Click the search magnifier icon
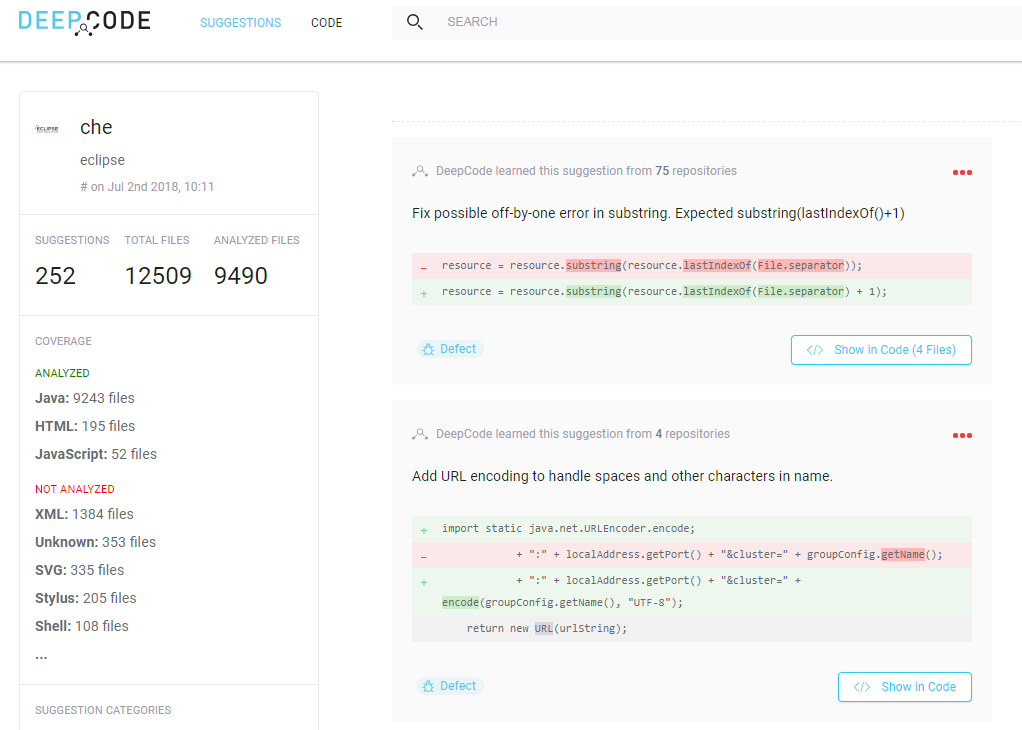Viewport: 1022px width, 730px height. pos(415,21)
